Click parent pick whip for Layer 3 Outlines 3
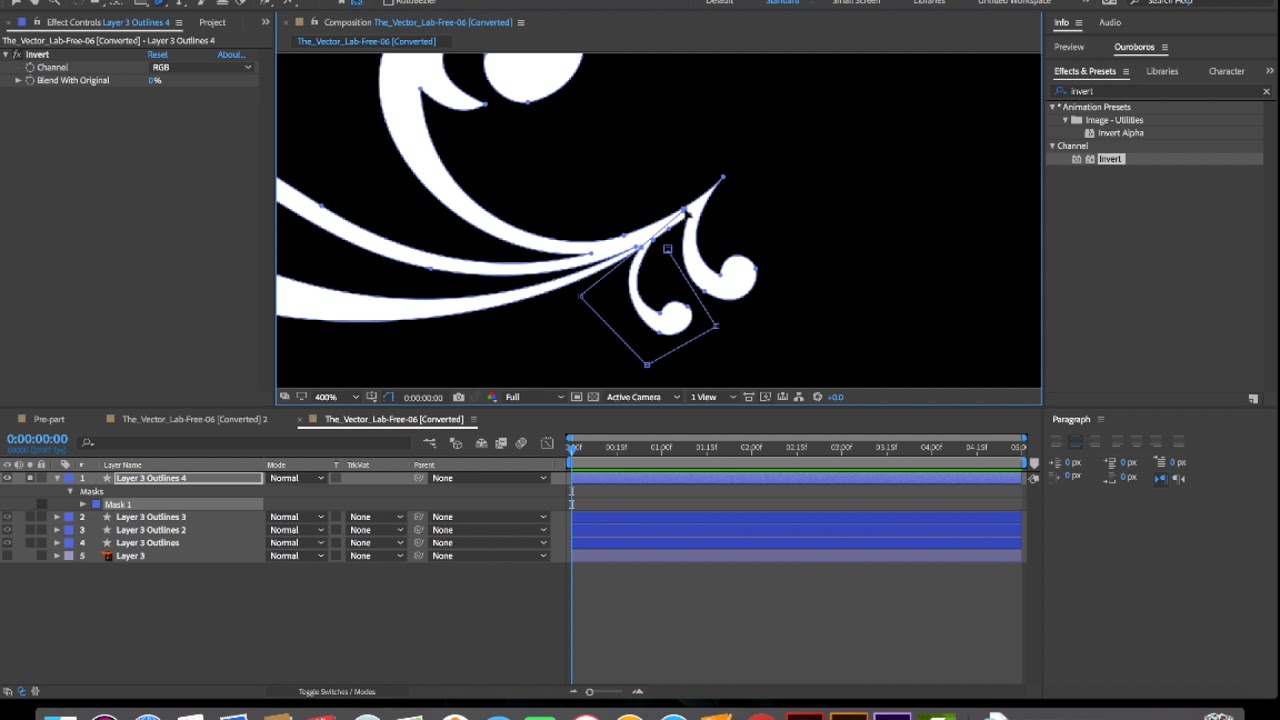 (419, 517)
